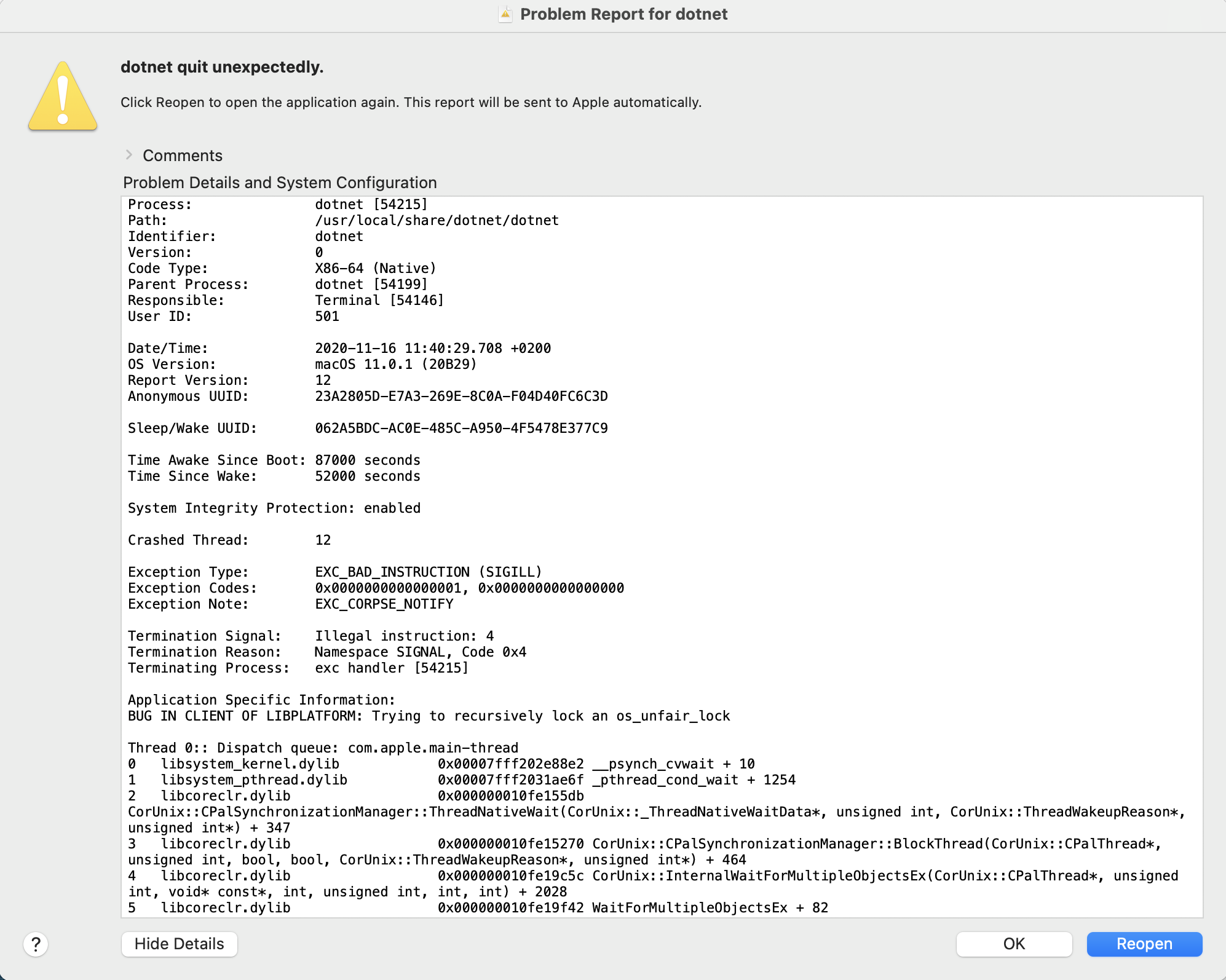Click the __psynch_cvwait + 10 frame

click(673, 764)
